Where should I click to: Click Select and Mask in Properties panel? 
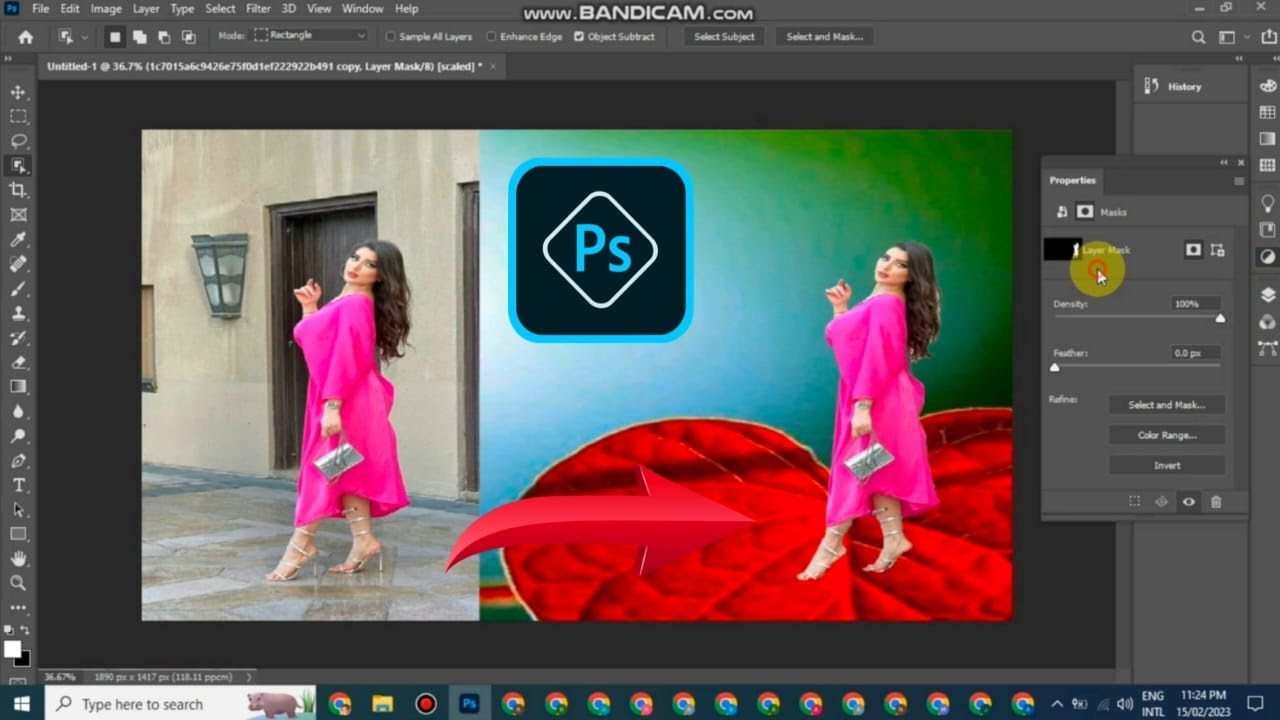point(1167,405)
